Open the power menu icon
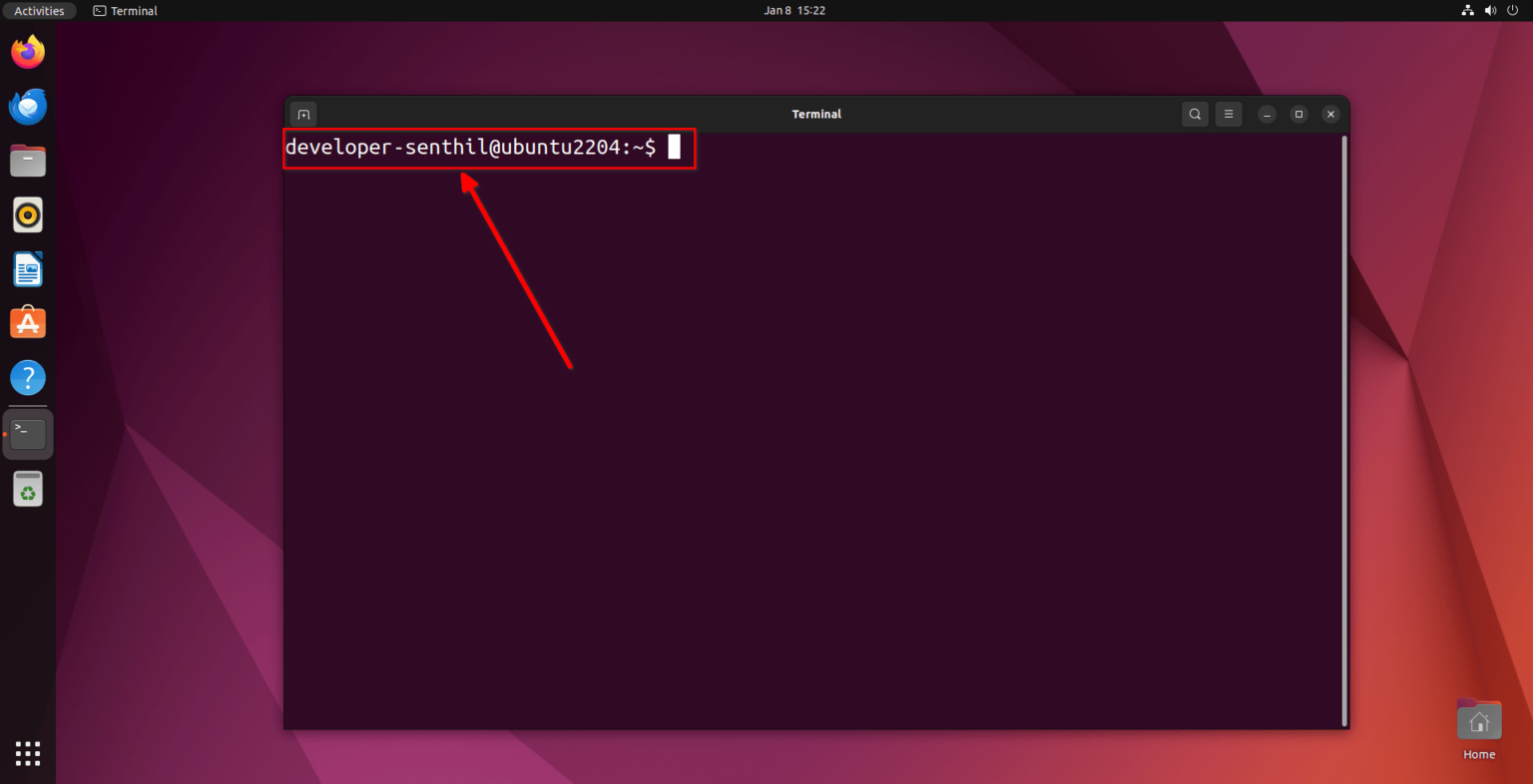 1512,11
